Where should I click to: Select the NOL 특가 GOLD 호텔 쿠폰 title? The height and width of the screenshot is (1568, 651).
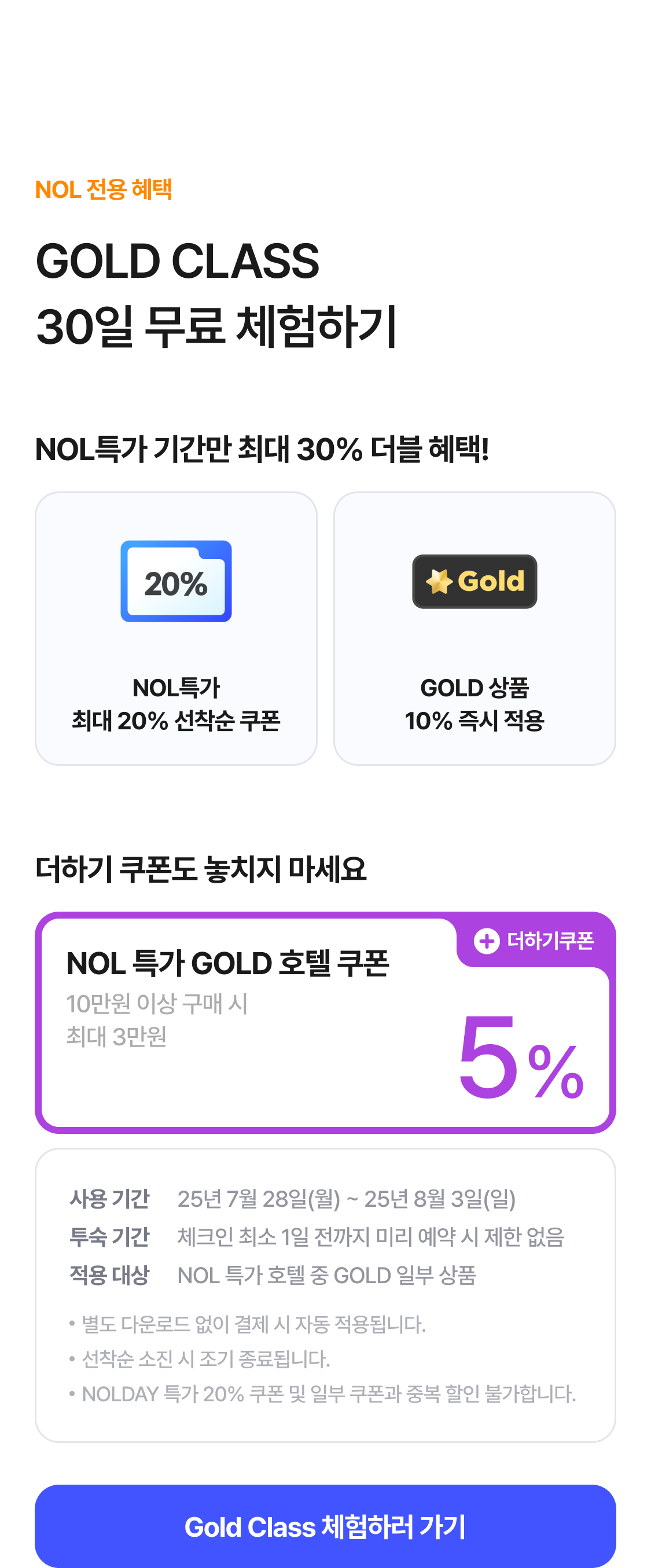pyautogui.click(x=227, y=964)
